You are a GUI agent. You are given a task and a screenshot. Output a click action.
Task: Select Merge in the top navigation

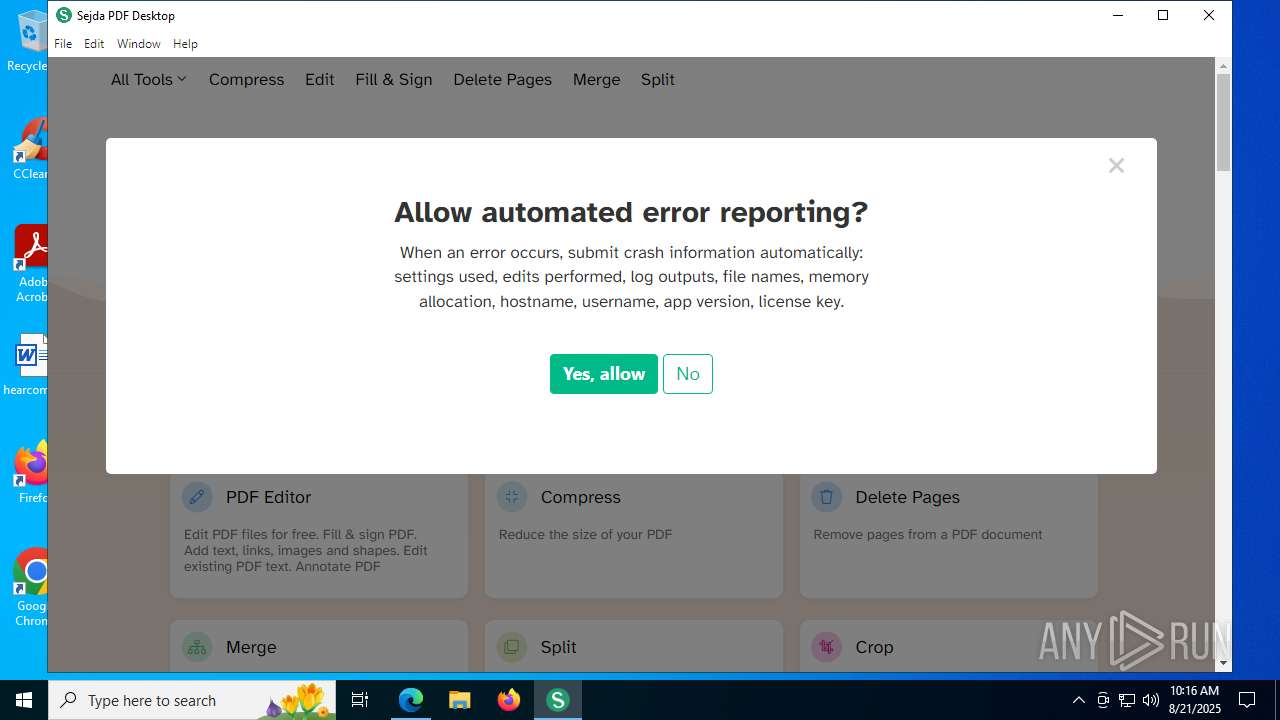pos(597,79)
